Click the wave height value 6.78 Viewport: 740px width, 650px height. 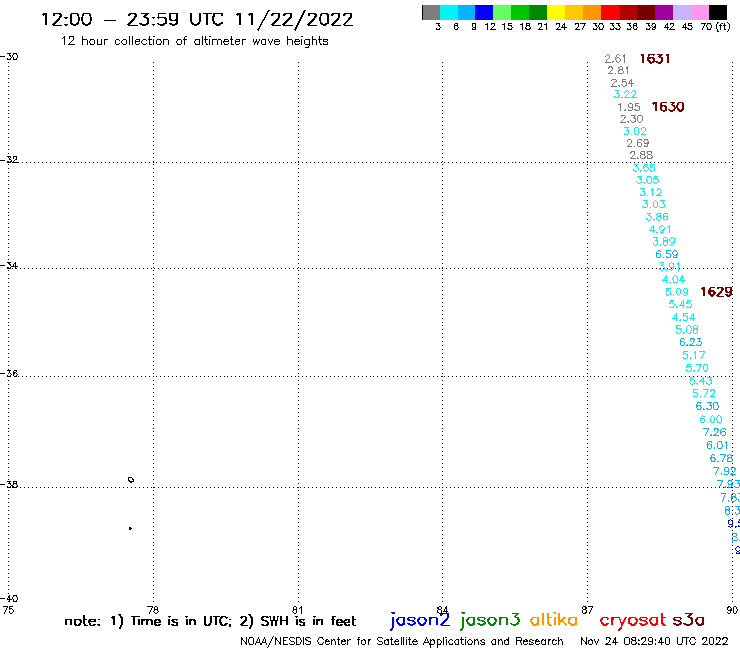click(721, 458)
